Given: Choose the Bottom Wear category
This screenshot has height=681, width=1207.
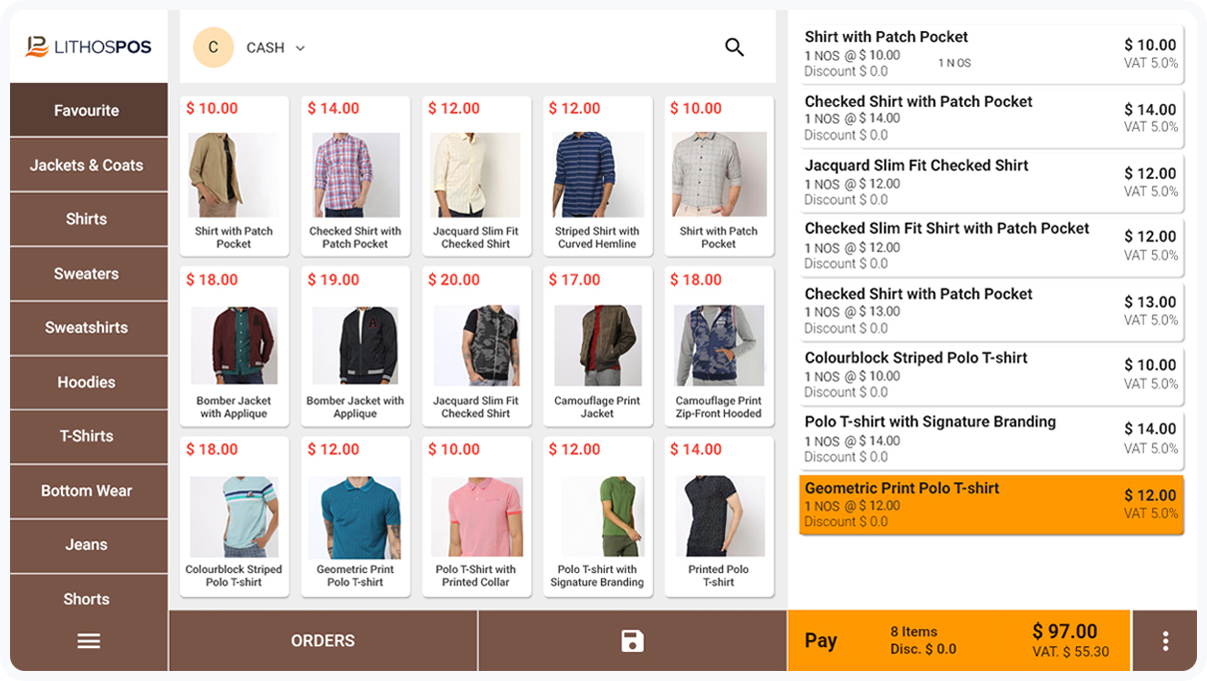Looking at the screenshot, I should (88, 491).
